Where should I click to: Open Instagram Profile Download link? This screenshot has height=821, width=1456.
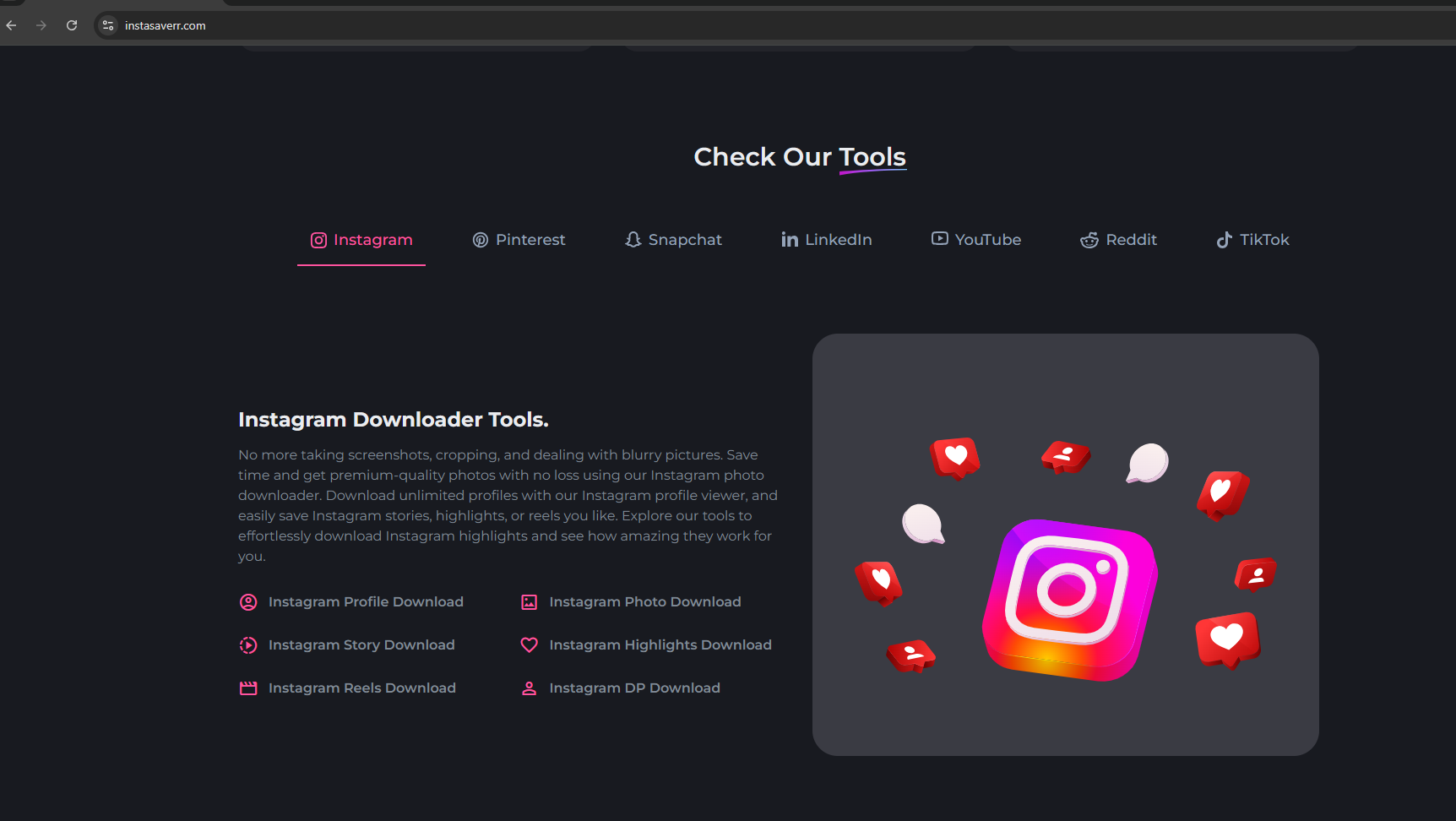366,602
